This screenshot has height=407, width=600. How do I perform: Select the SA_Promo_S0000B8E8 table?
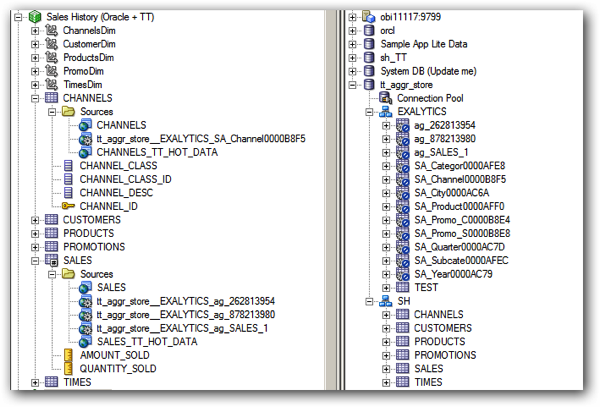pos(462,233)
